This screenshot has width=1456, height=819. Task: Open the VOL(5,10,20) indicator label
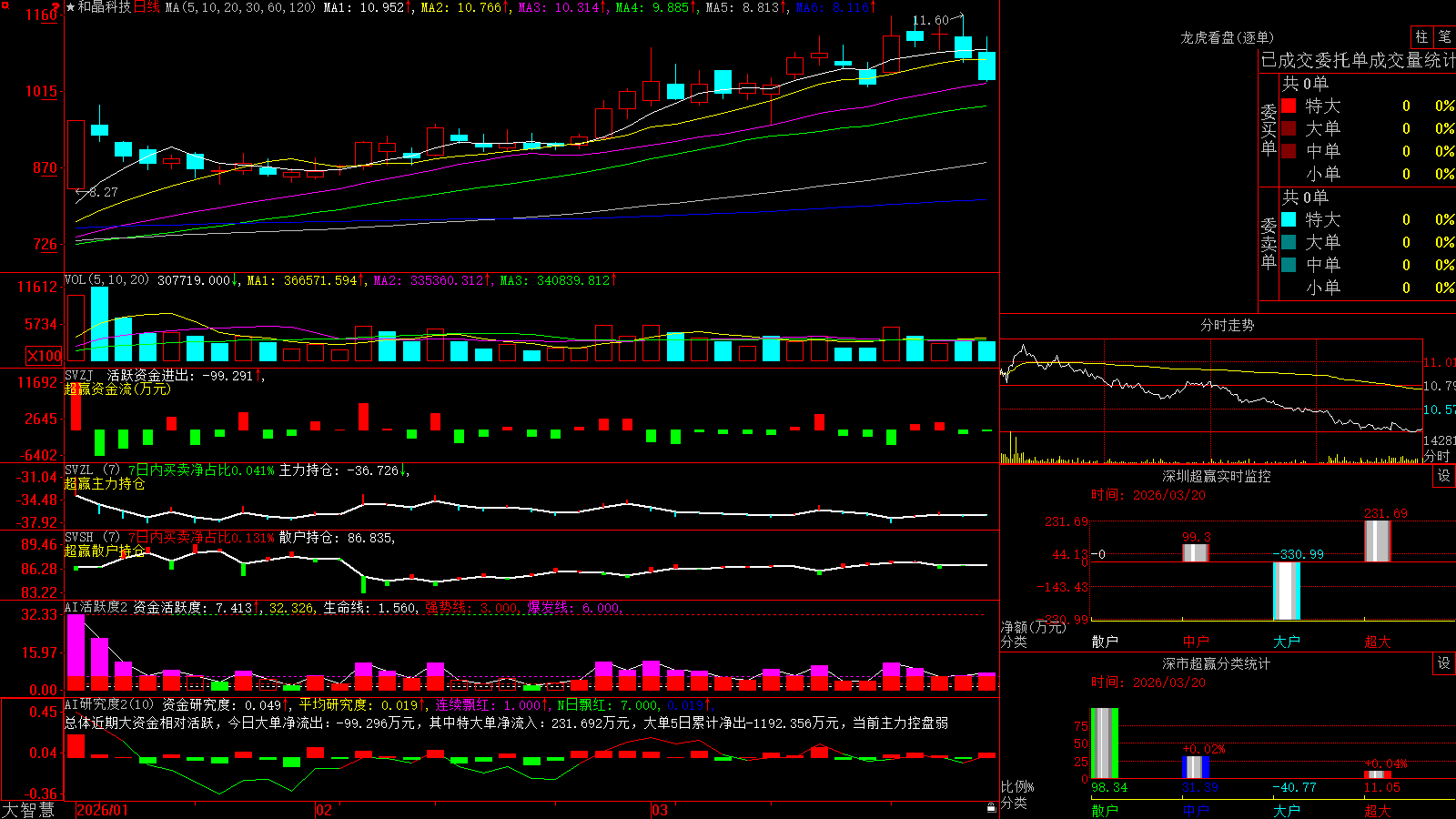[x=107, y=280]
